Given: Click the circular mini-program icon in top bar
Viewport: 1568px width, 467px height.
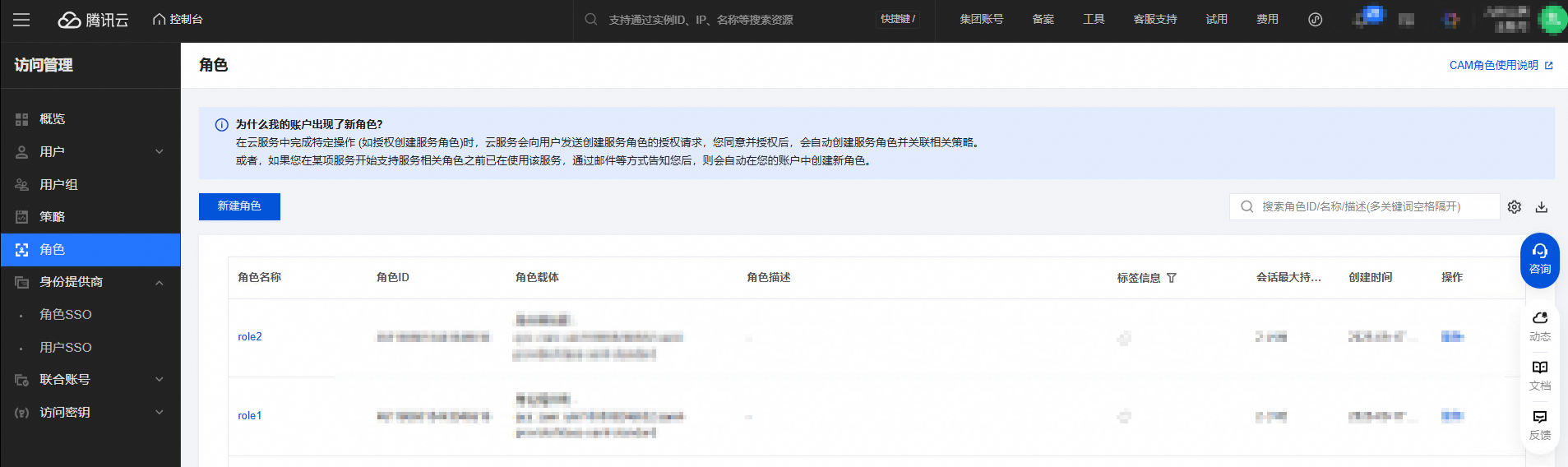Looking at the screenshot, I should 1315,20.
